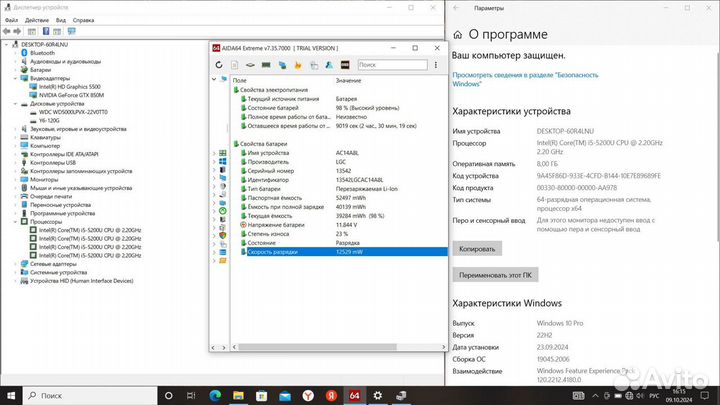Launch the white Yandex Browser taskbar icon

(308, 395)
